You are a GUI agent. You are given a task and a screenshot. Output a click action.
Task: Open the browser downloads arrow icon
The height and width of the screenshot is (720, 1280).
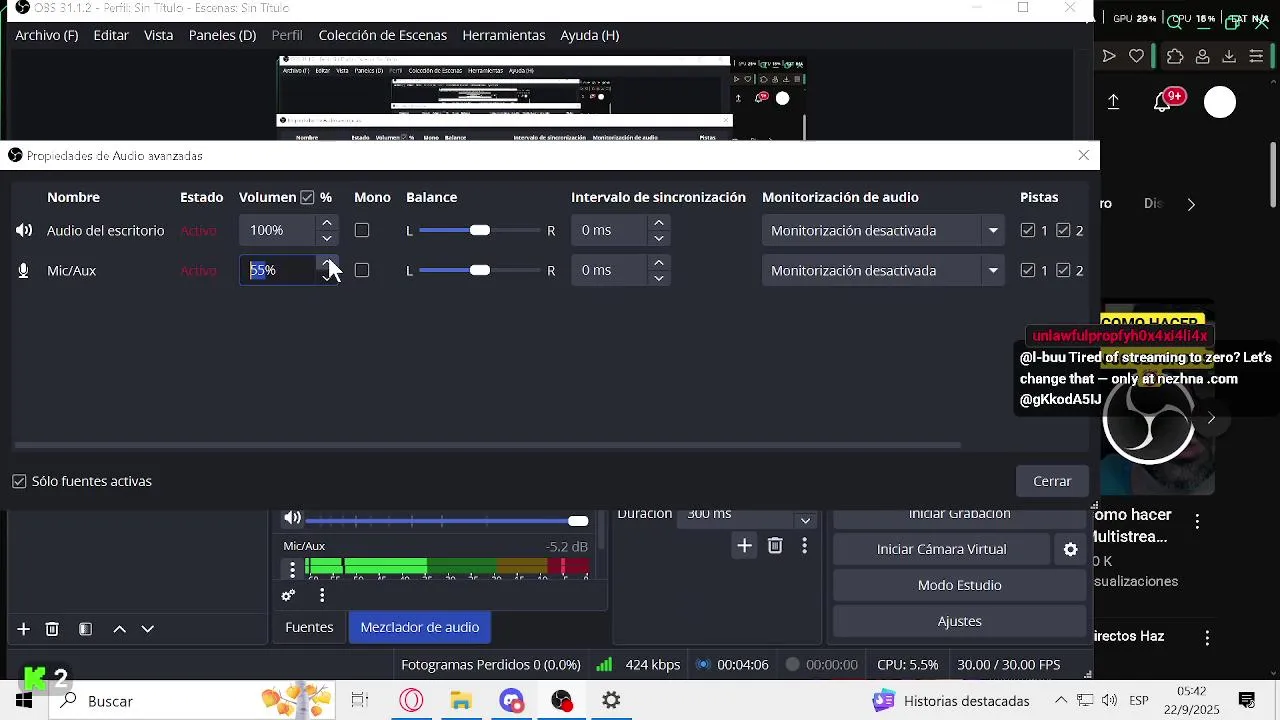pyautogui.click(x=1229, y=56)
